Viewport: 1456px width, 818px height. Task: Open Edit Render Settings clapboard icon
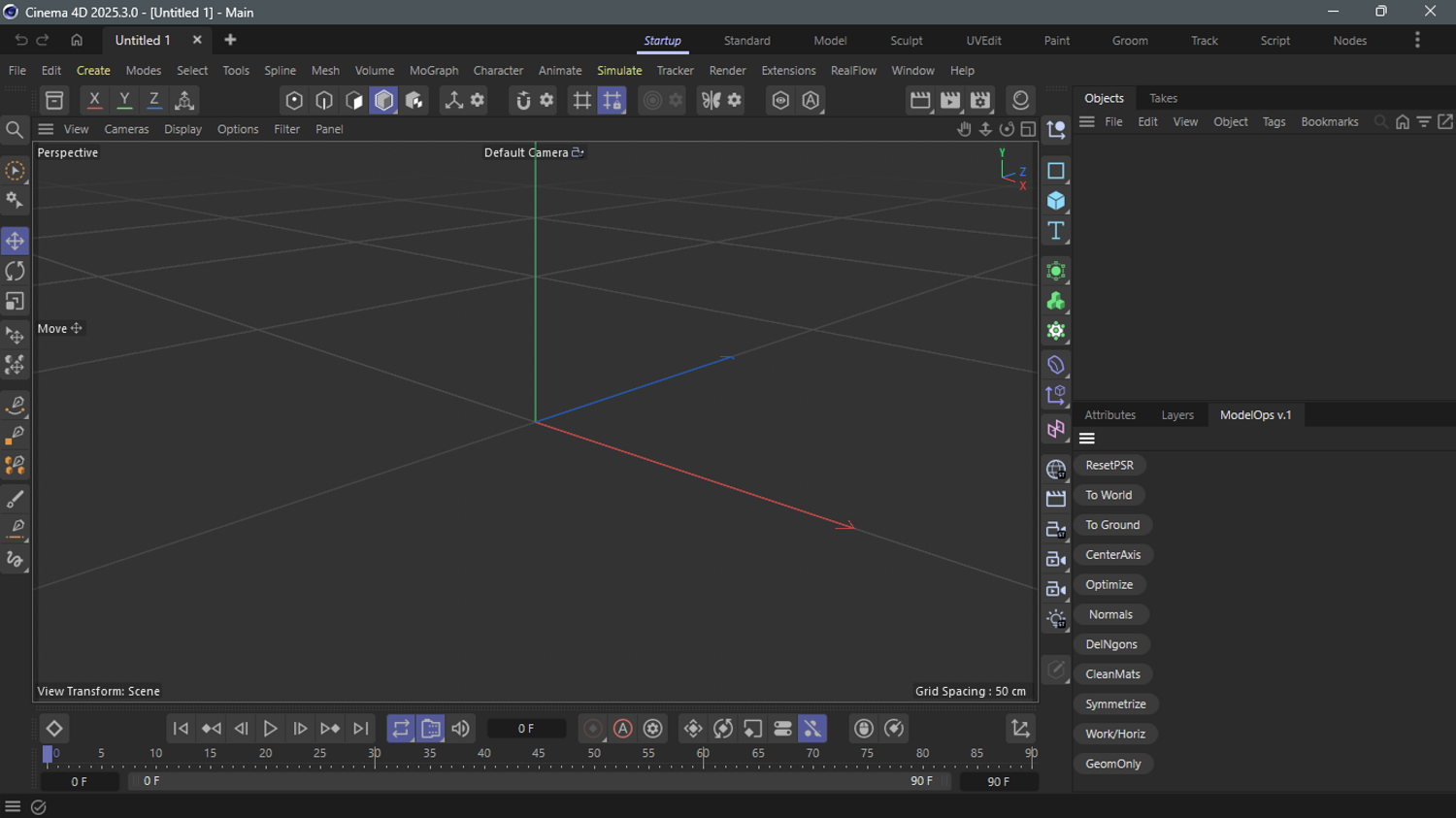click(x=980, y=100)
